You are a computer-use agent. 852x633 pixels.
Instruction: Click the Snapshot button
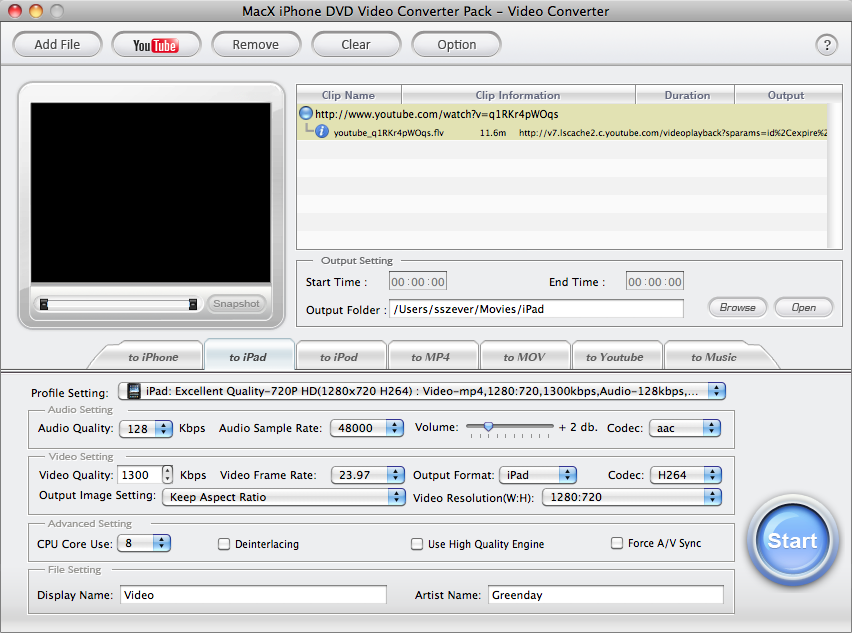pos(236,304)
